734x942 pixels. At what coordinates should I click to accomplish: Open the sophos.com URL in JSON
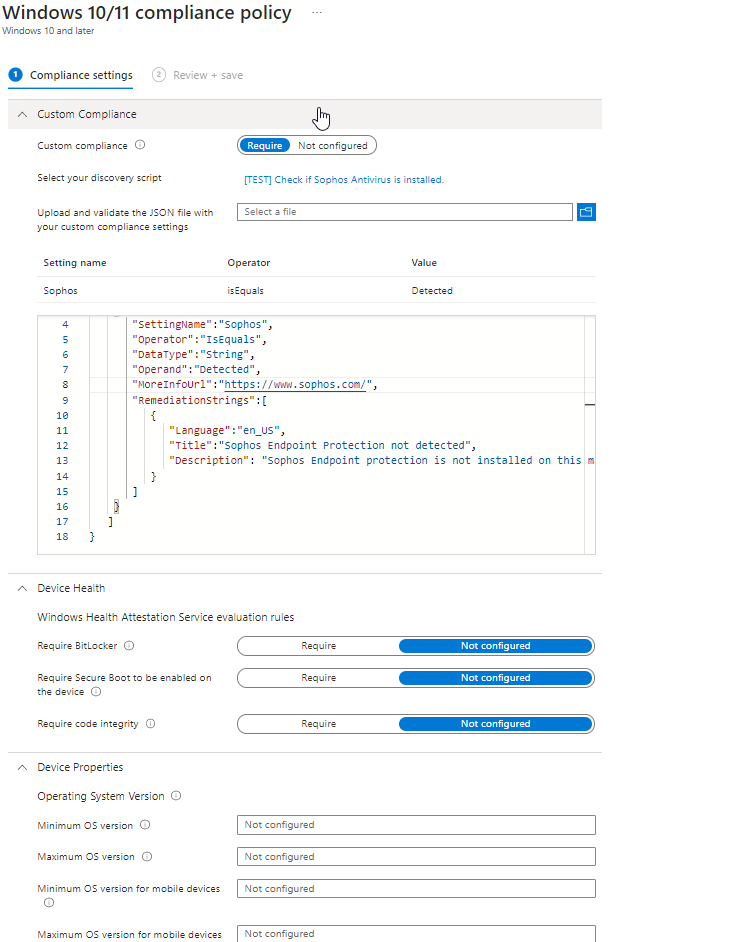[295, 384]
